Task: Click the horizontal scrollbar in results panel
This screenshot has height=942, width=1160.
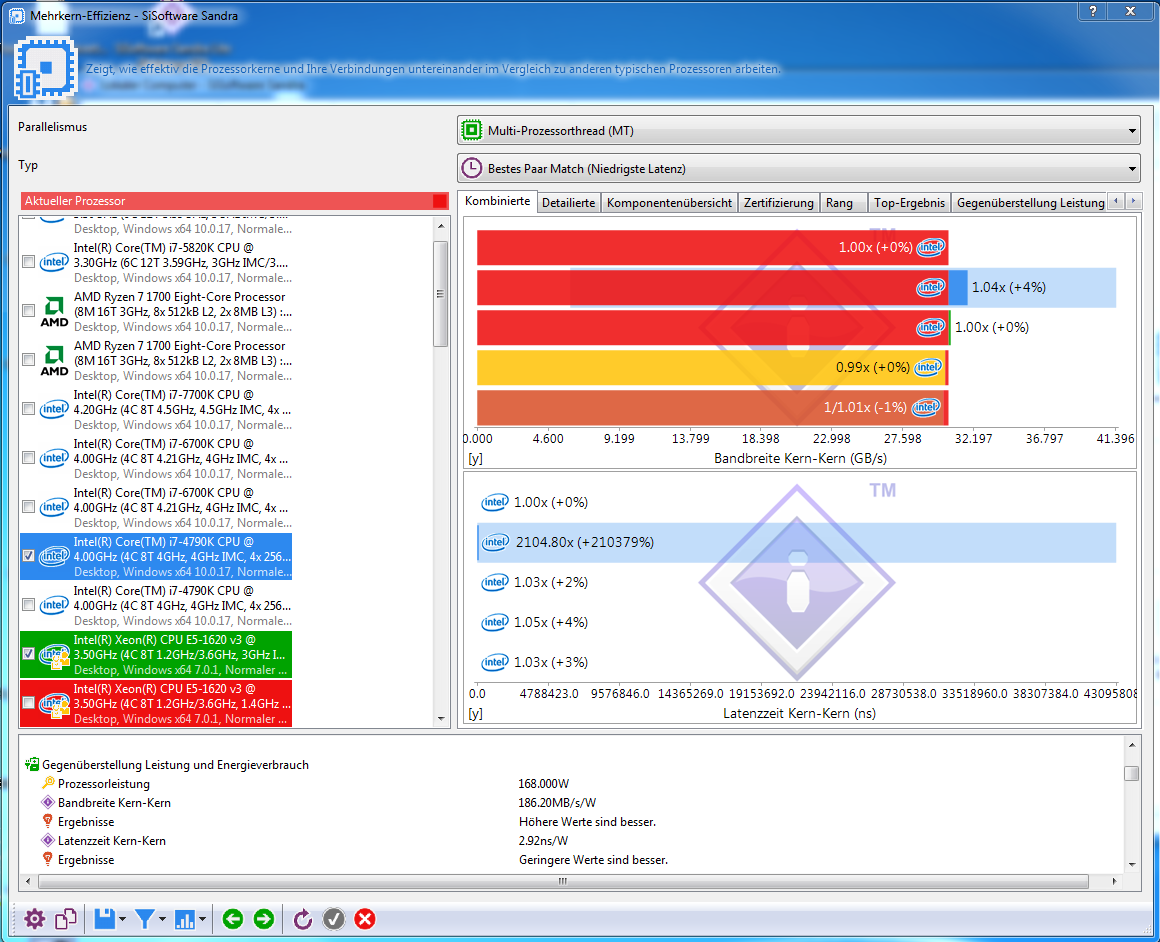Action: coord(563,881)
